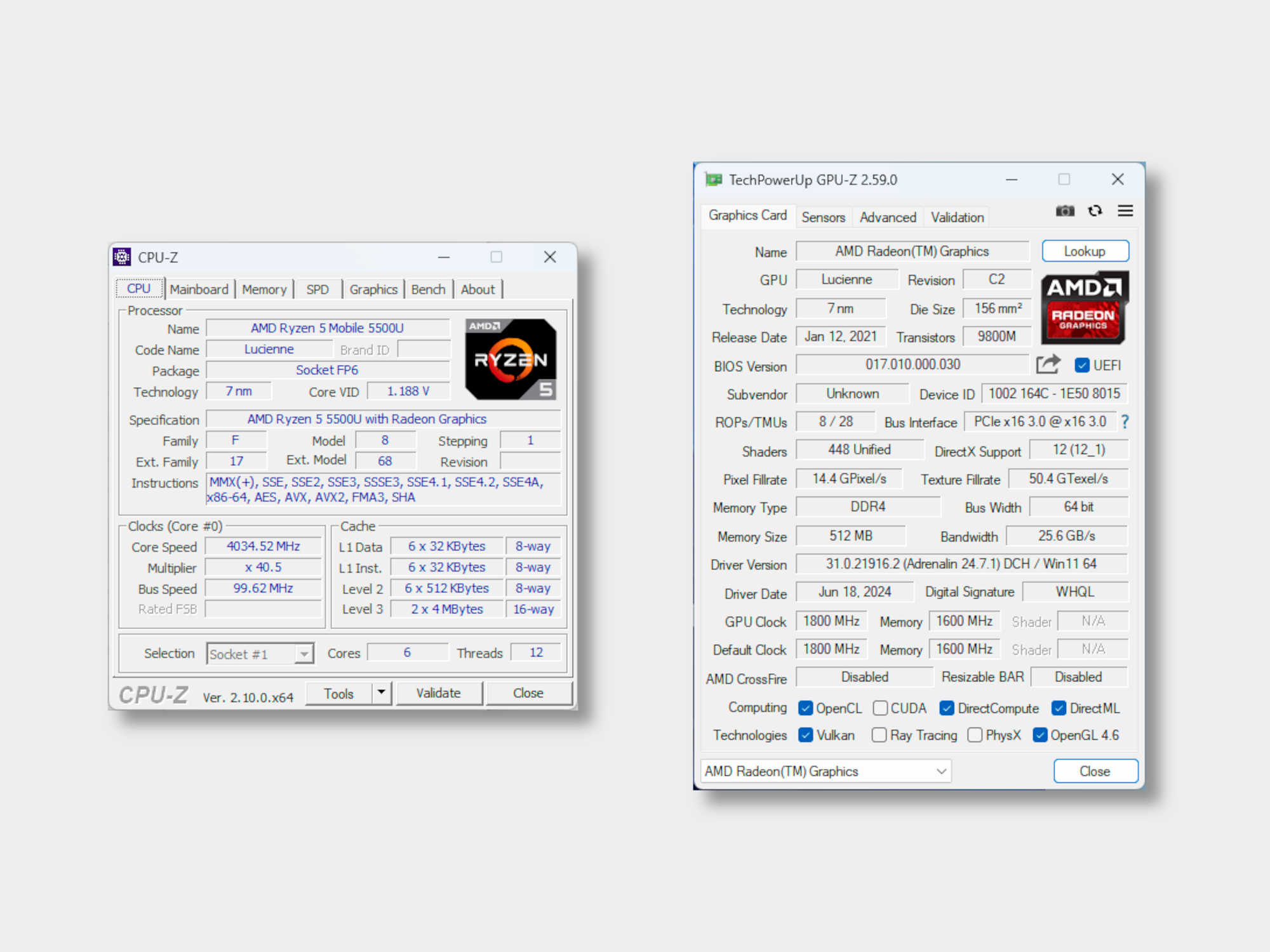1270x952 pixels.
Task: Toggle the Ray Tracing checkbox
Action: 879,735
